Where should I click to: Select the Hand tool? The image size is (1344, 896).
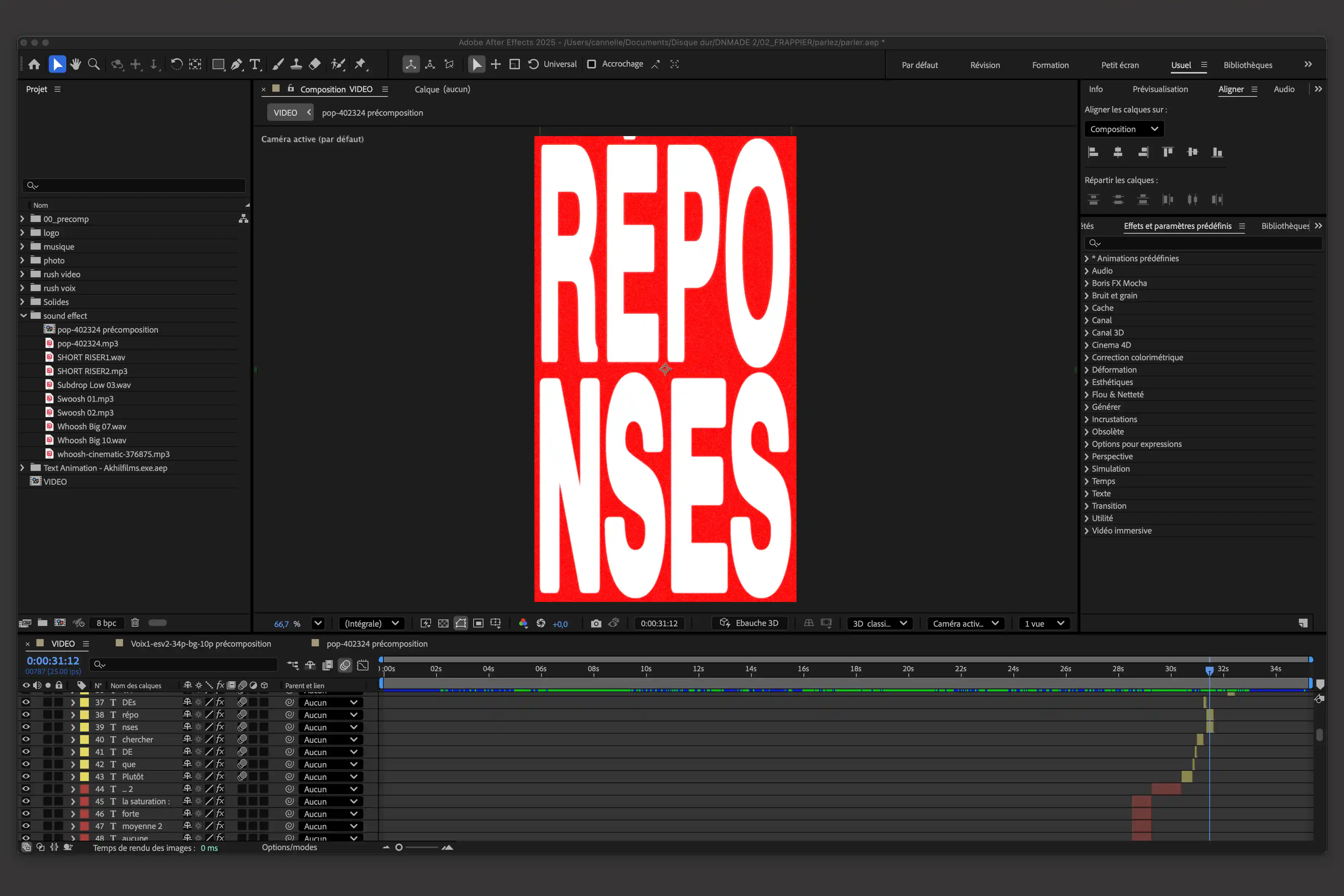click(x=75, y=64)
